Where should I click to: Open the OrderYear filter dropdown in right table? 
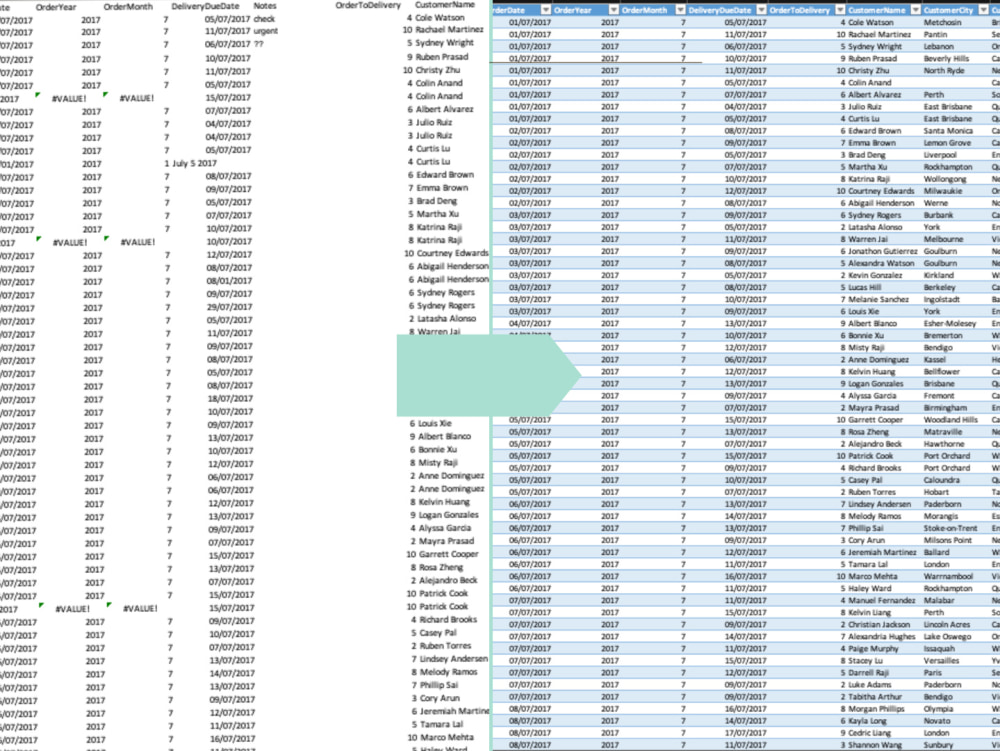(x=614, y=10)
